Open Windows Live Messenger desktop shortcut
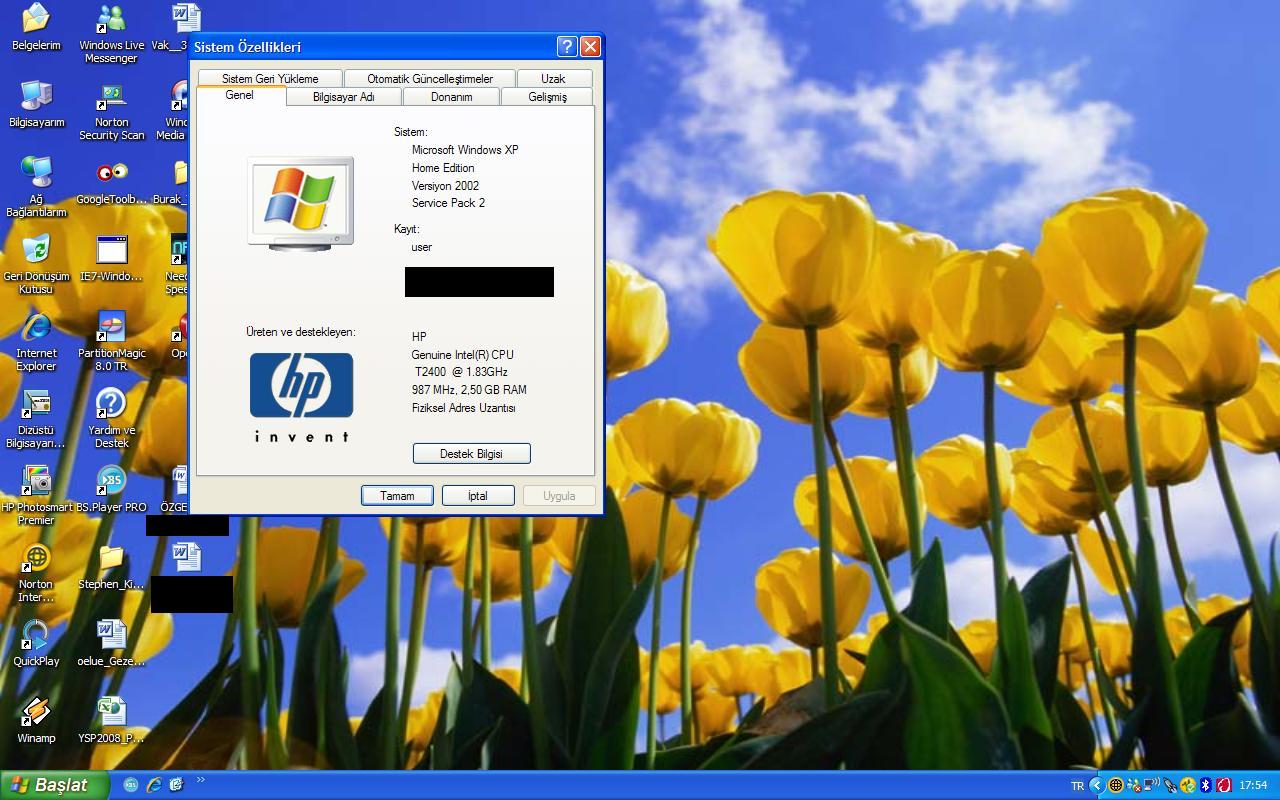 [111, 33]
